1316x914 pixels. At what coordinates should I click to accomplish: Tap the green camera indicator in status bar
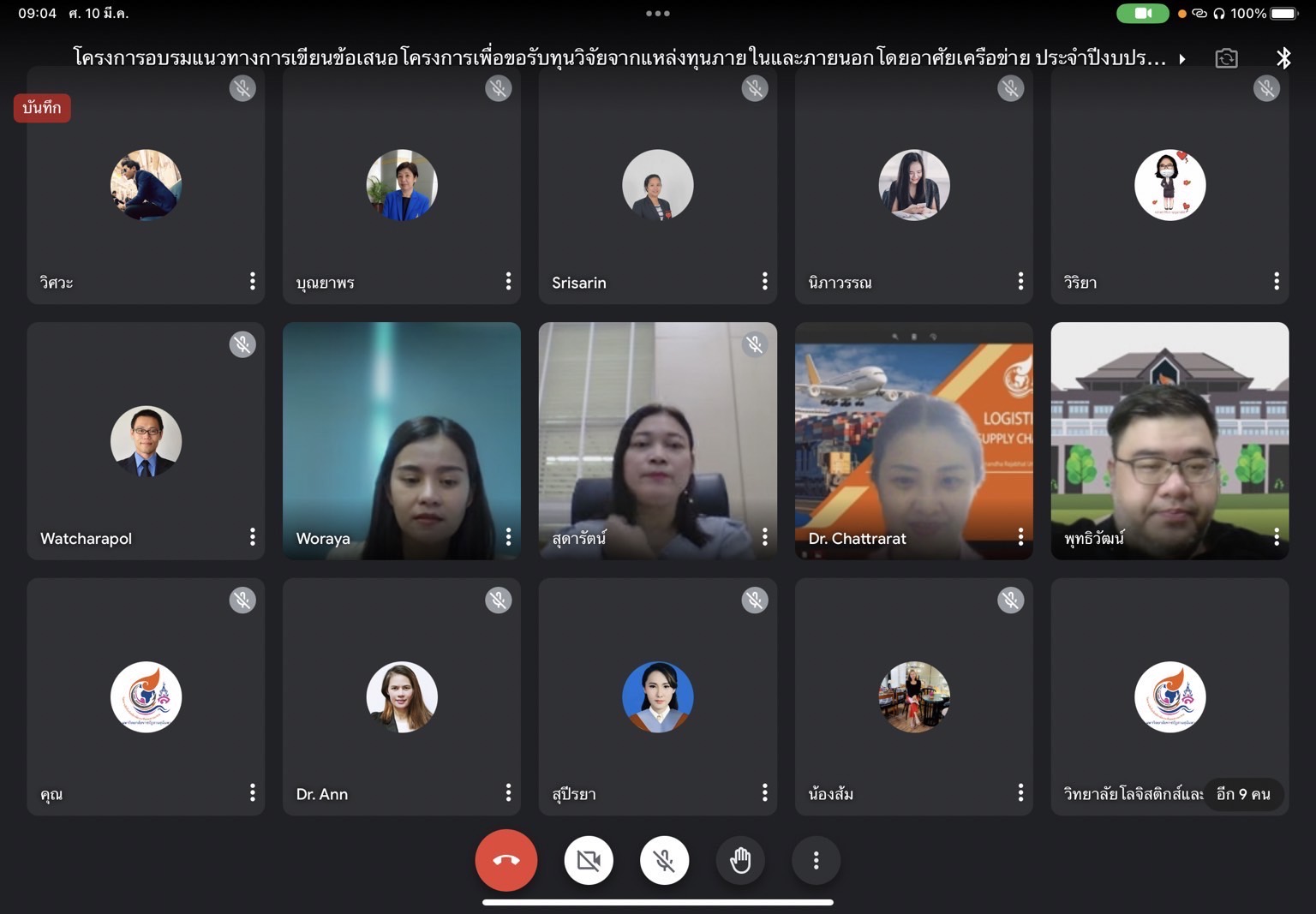coord(1142,14)
